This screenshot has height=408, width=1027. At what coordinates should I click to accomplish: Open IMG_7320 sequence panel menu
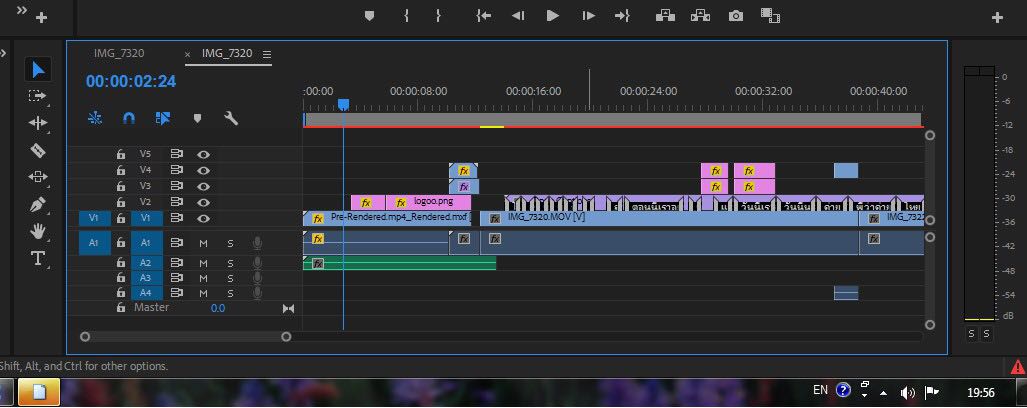(267, 55)
